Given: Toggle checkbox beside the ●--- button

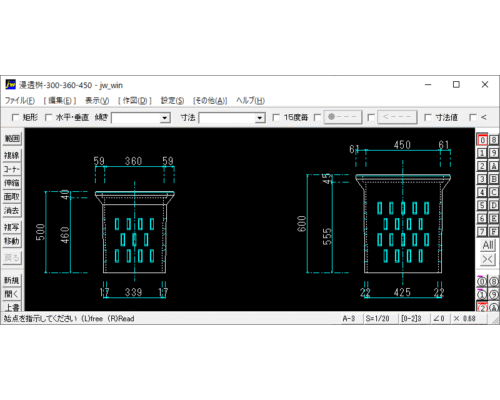Looking at the screenshot, I should coord(317,117).
